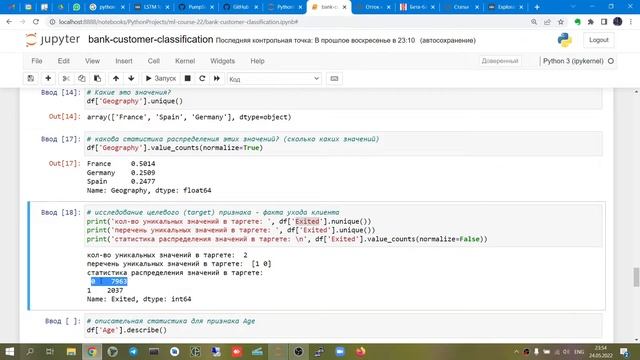
Task: Open the browser extensions puzzle icon
Action: (x=590, y=22)
